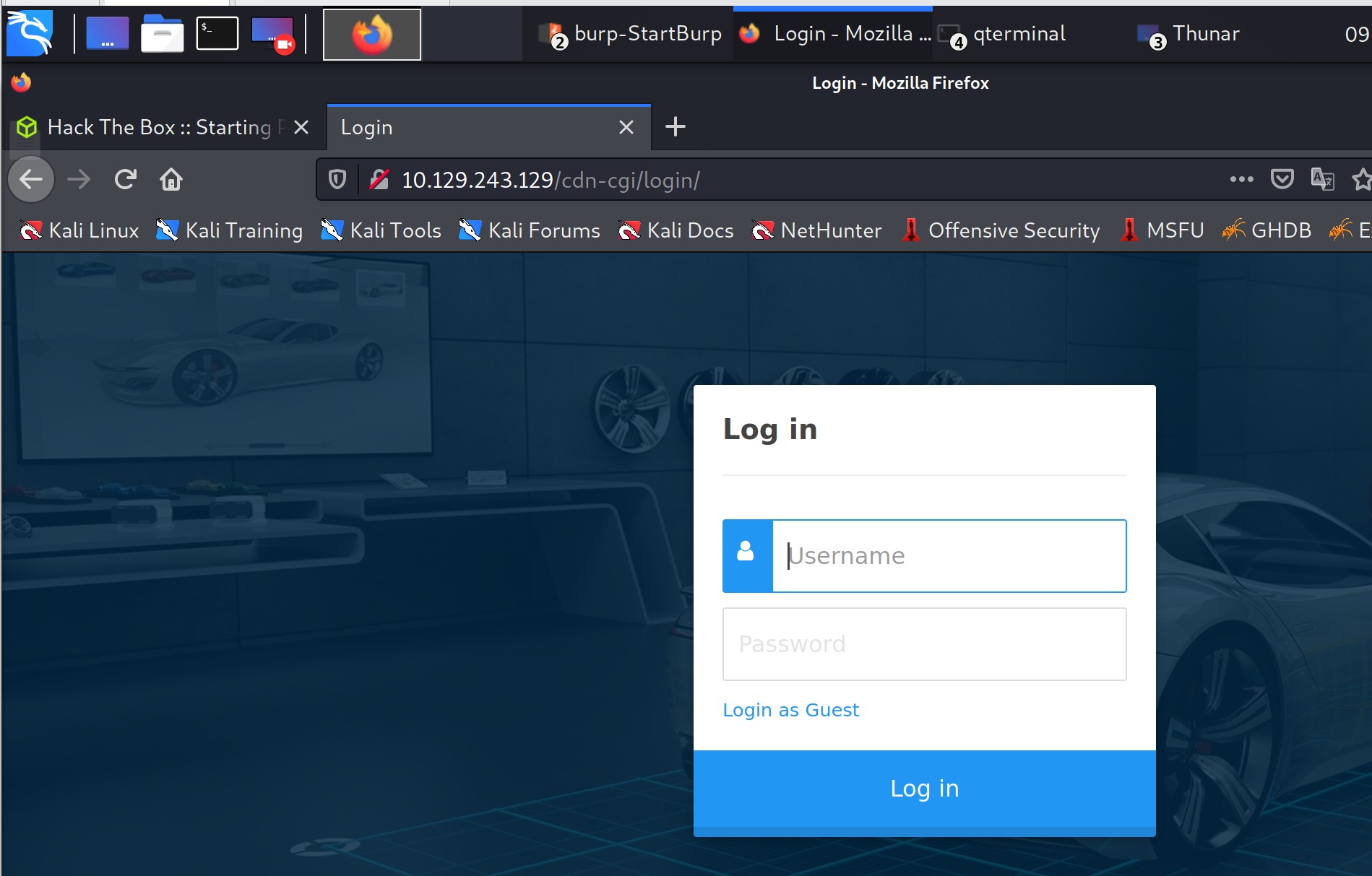Close the Login tab
This screenshot has height=876, width=1372.
[x=626, y=128]
